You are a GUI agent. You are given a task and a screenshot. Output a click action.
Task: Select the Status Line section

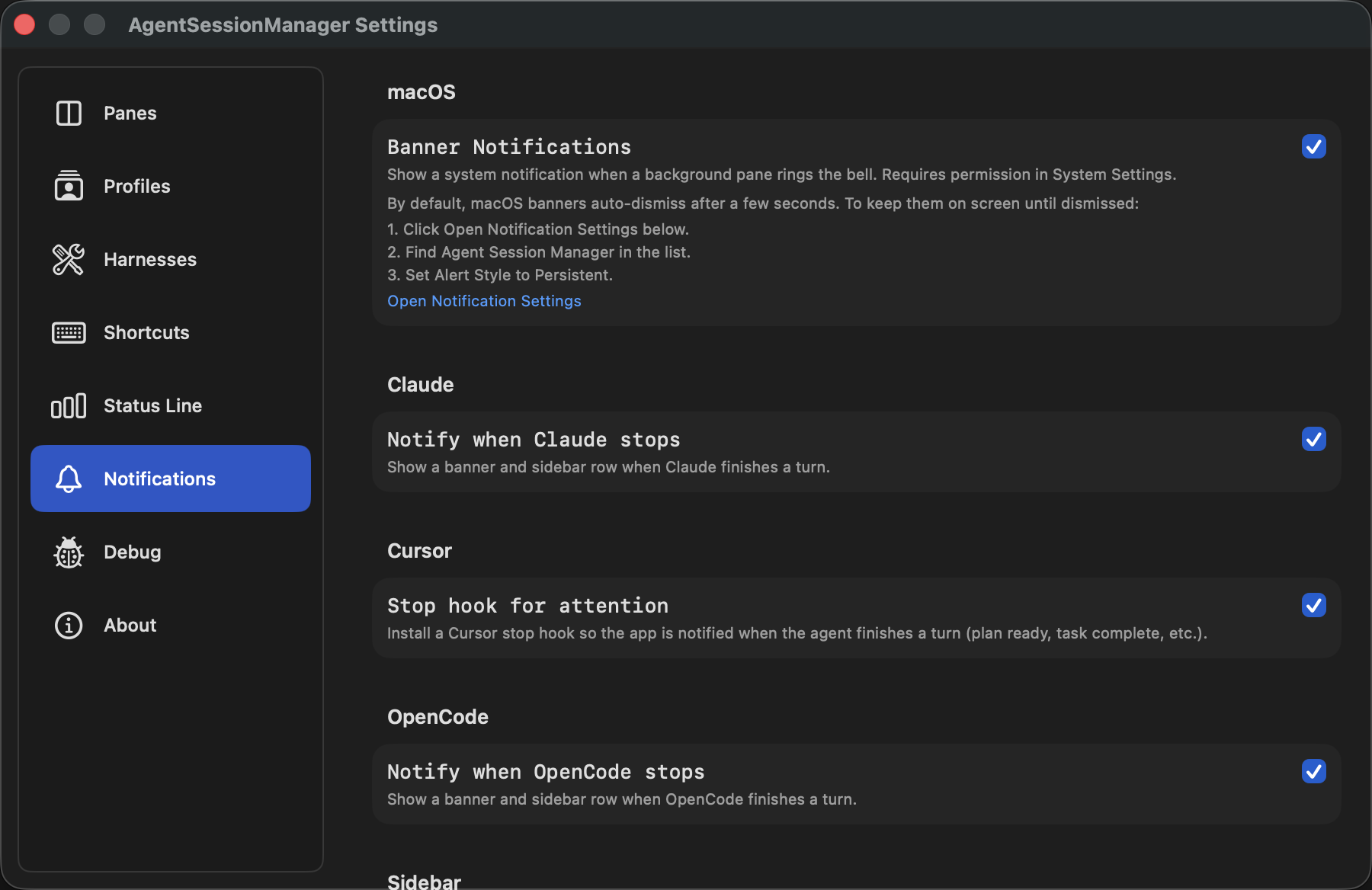point(171,405)
